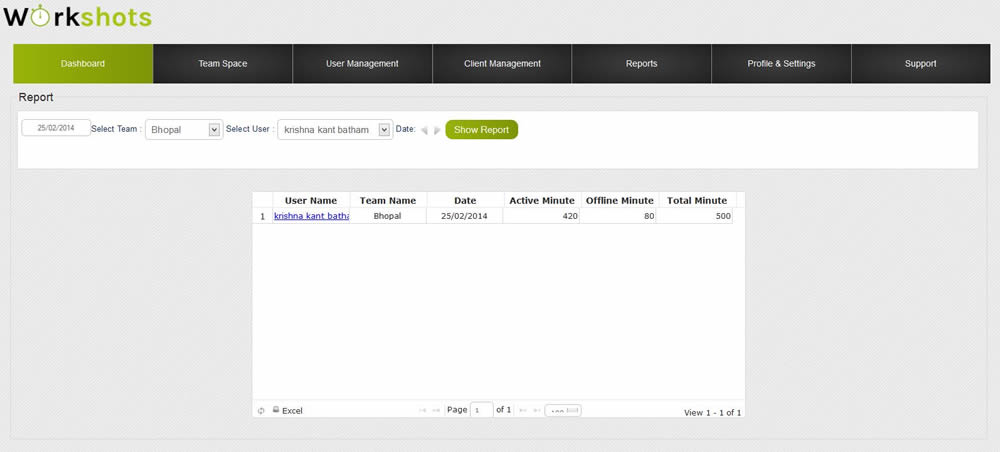Jump to first page of table
Image resolution: width=1000 pixels, height=452 pixels.
click(422, 410)
